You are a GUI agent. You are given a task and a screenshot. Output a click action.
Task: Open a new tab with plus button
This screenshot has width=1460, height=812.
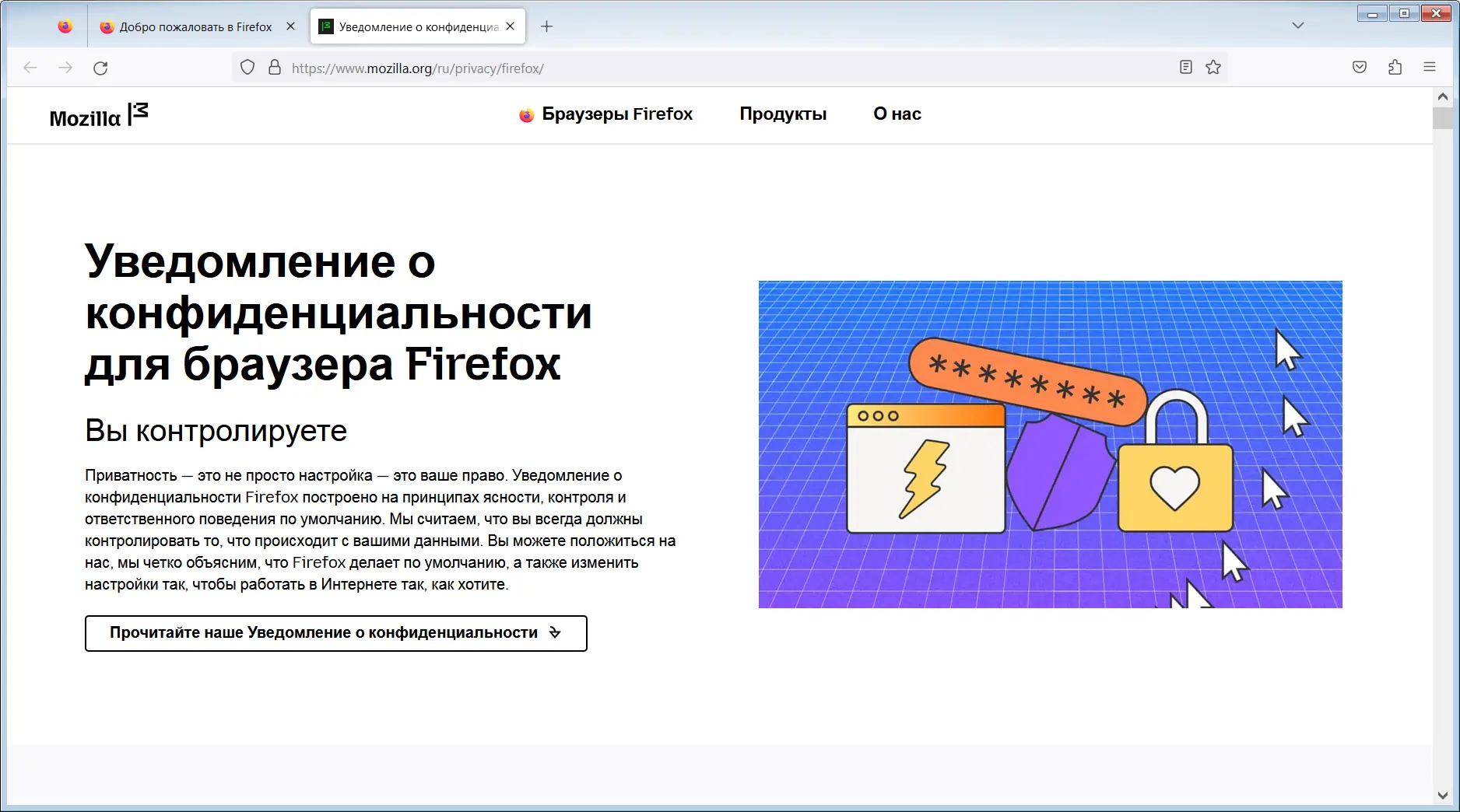pos(547,26)
